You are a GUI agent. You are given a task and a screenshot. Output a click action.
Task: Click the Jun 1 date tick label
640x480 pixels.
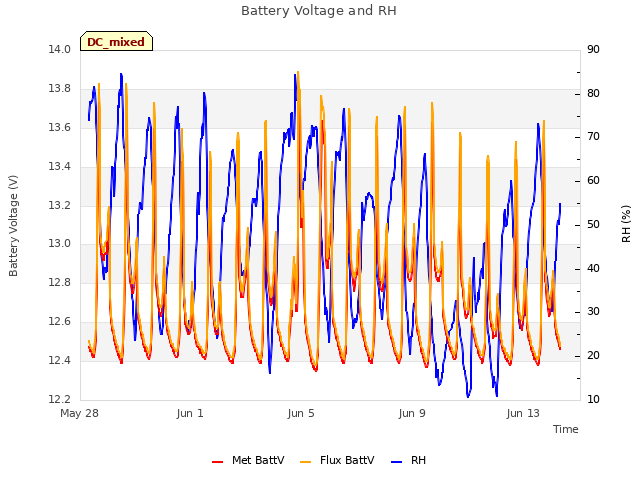190,413
